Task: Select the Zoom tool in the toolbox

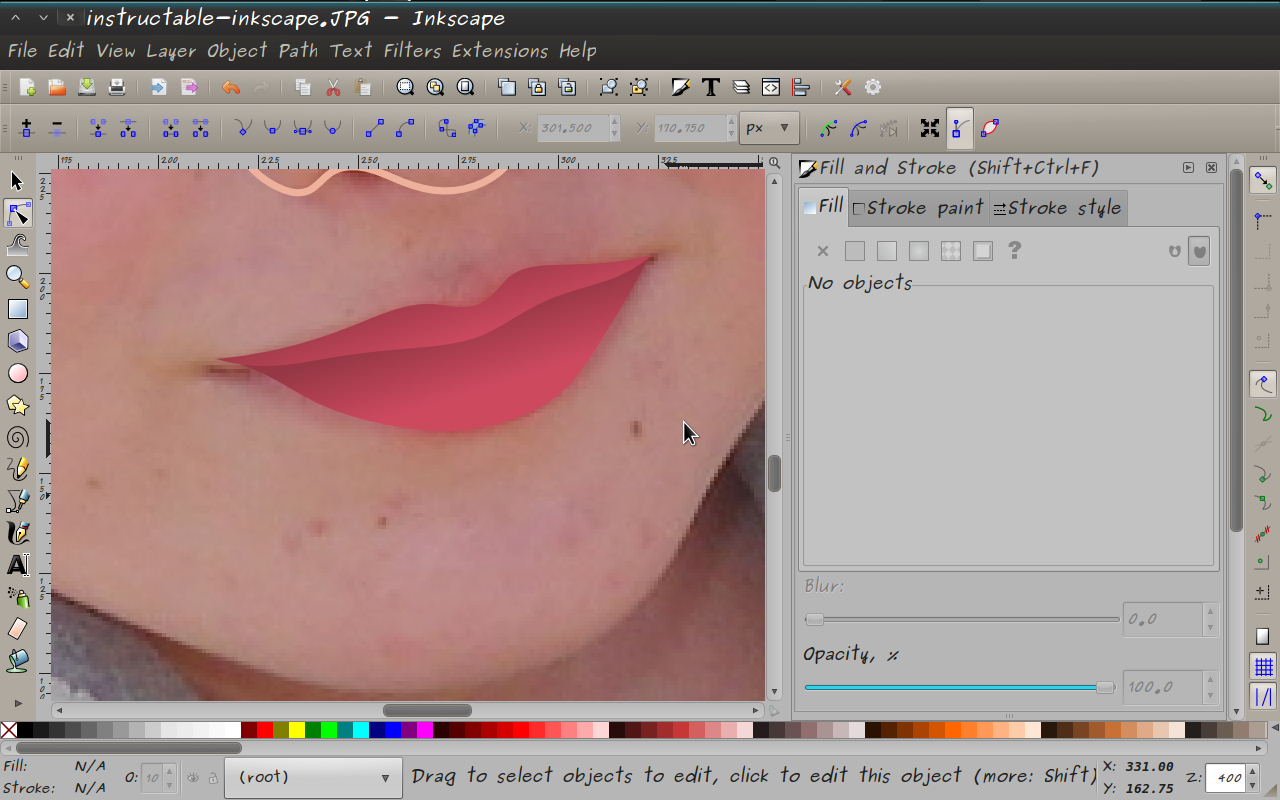Action: pyautogui.click(x=17, y=276)
